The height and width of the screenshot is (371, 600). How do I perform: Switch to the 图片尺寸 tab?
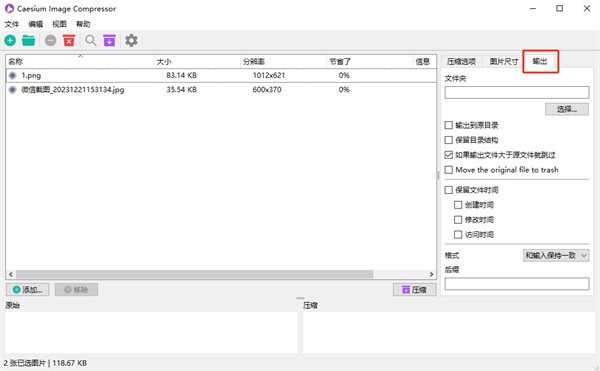(x=504, y=62)
